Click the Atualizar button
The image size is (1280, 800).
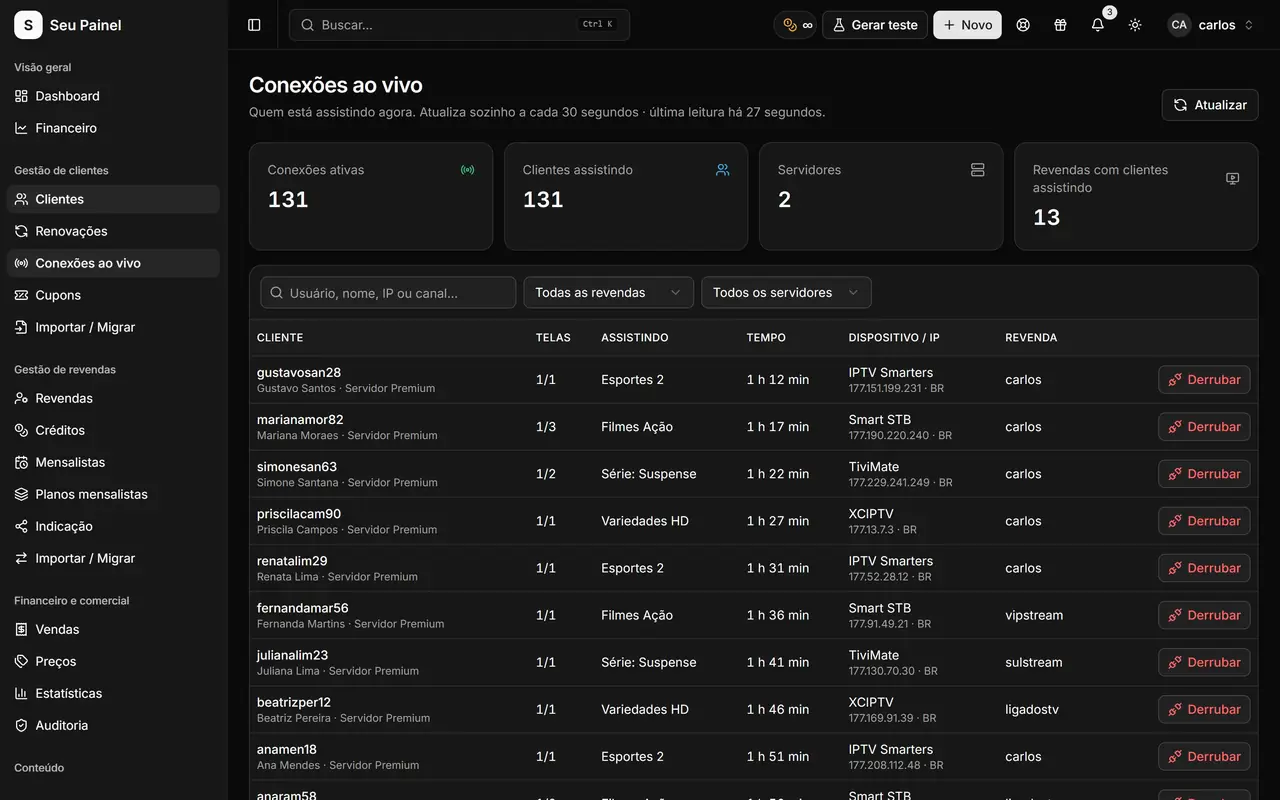tap(1210, 105)
